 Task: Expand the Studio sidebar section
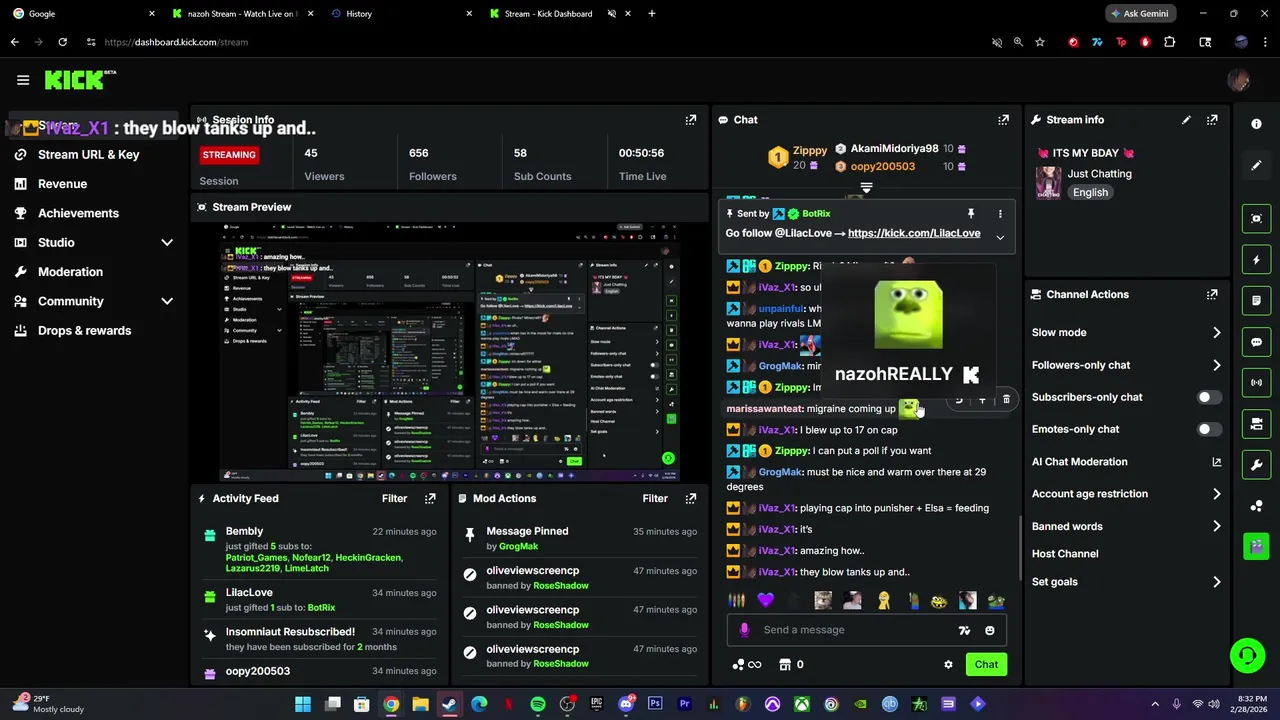(167, 242)
